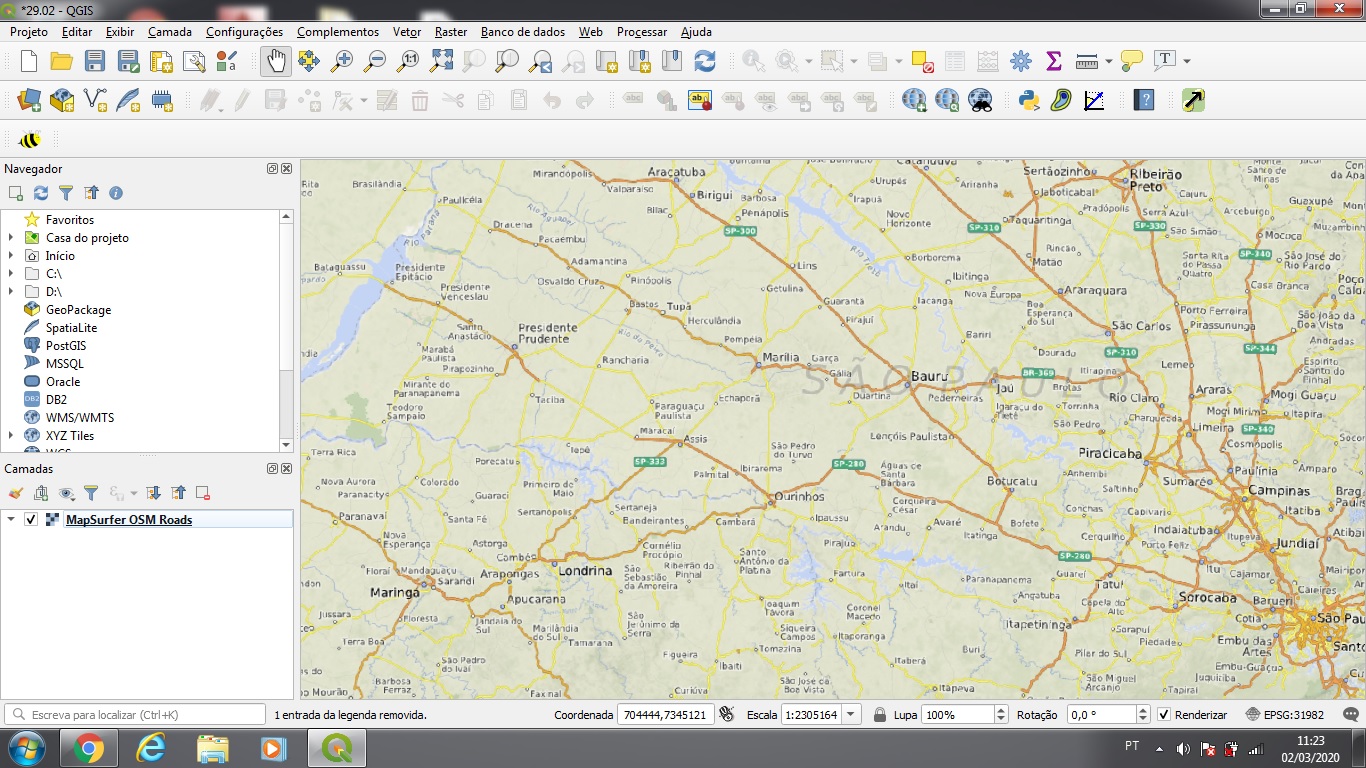Click the Save Project floppy icon

(95, 61)
